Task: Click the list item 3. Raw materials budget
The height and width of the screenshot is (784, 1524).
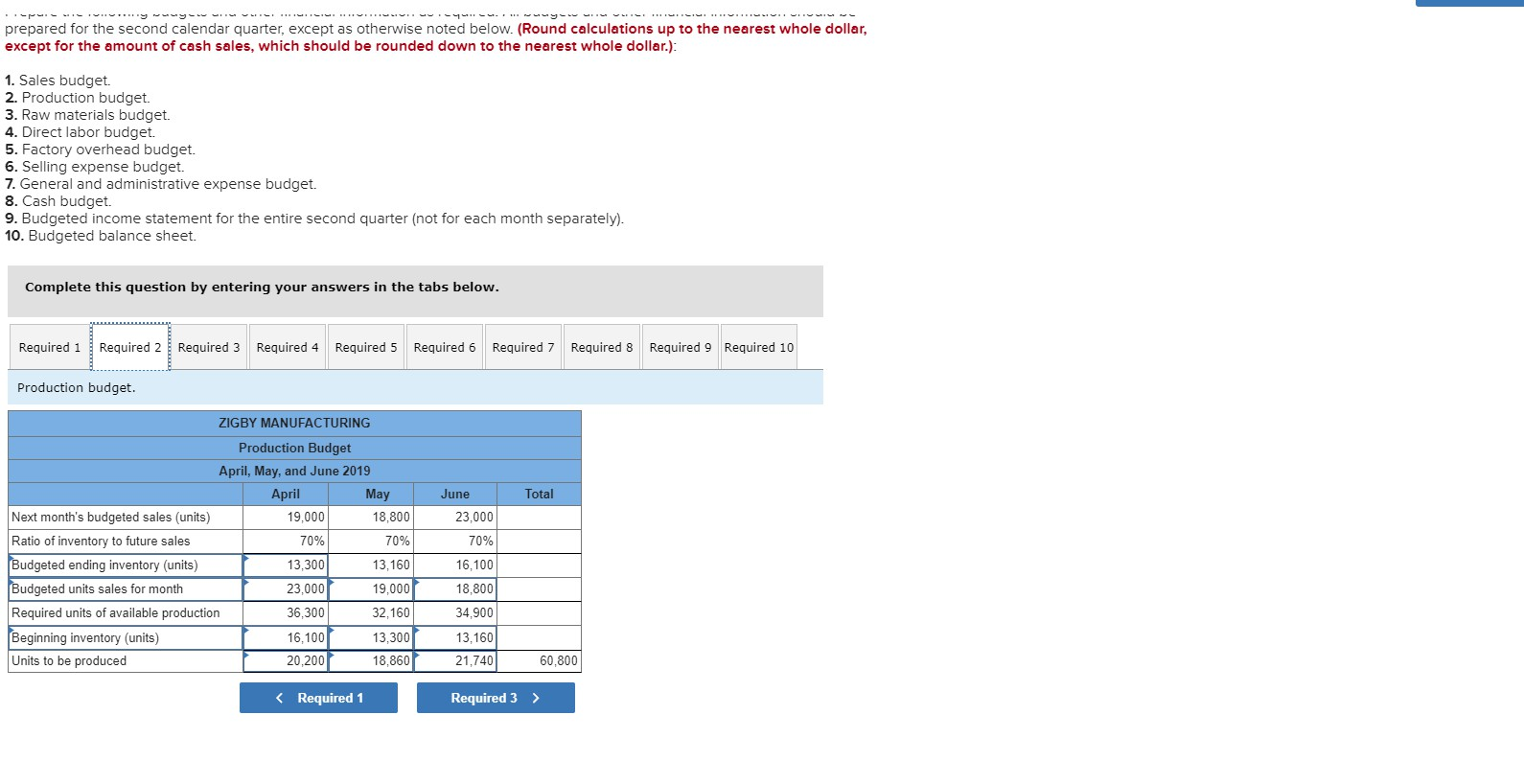Action: [x=87, y=115]
